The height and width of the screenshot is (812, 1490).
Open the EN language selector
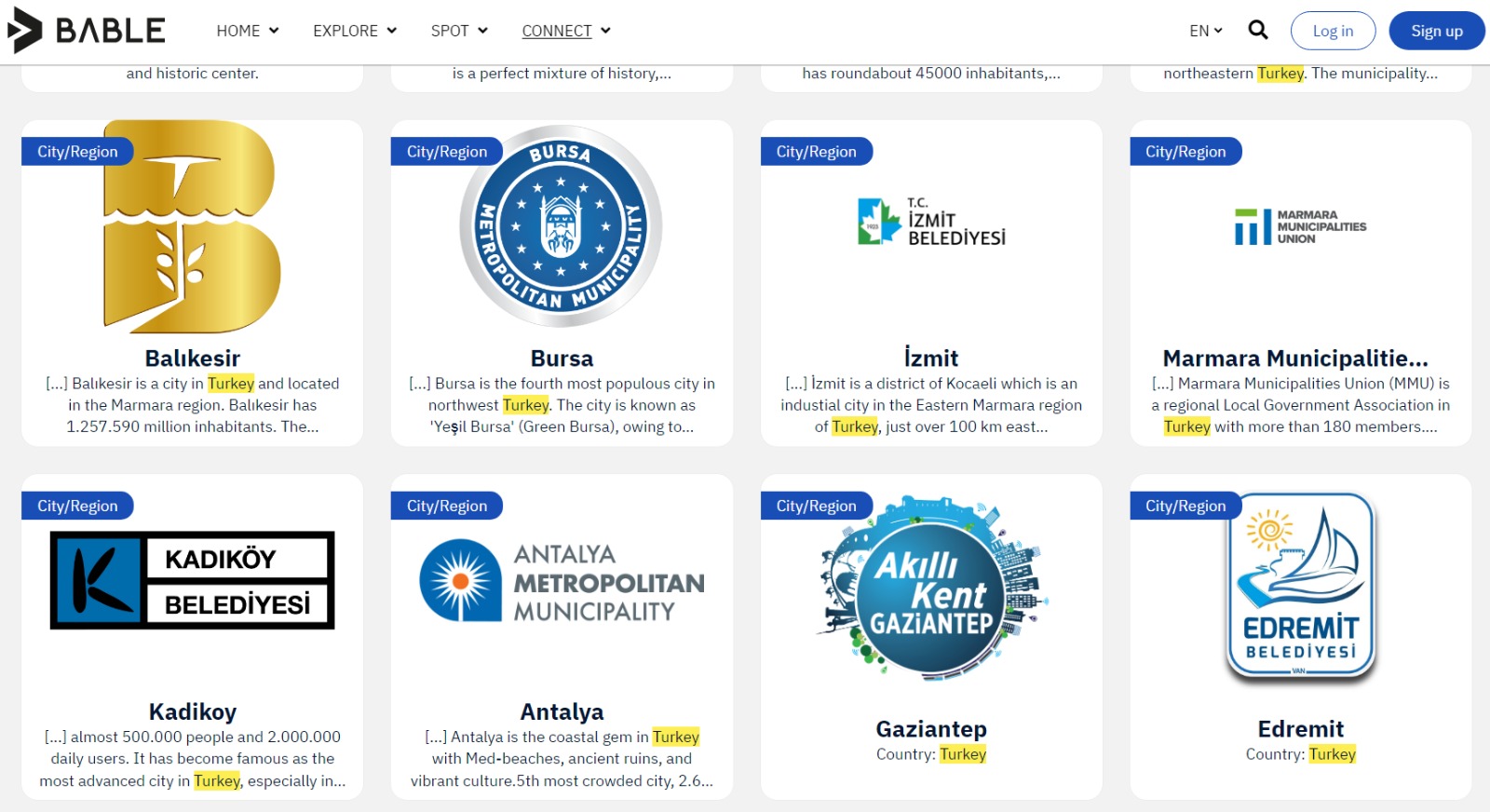tap(1206, 31)
